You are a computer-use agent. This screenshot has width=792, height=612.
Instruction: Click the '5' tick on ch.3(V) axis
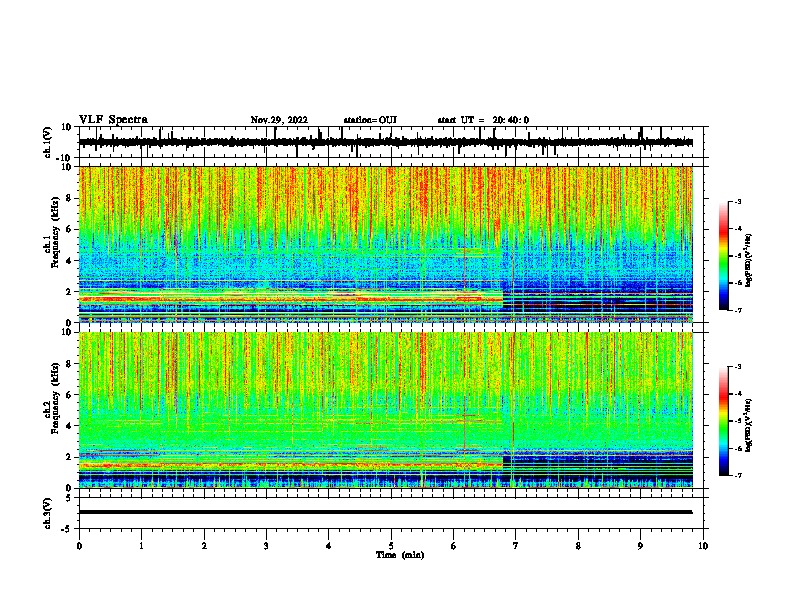[69, 498]
